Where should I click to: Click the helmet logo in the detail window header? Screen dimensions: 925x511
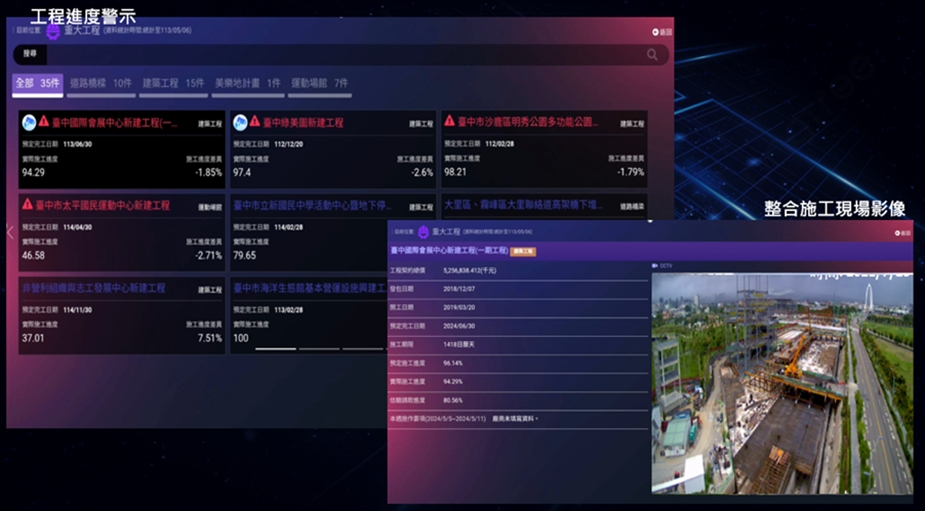423,232
